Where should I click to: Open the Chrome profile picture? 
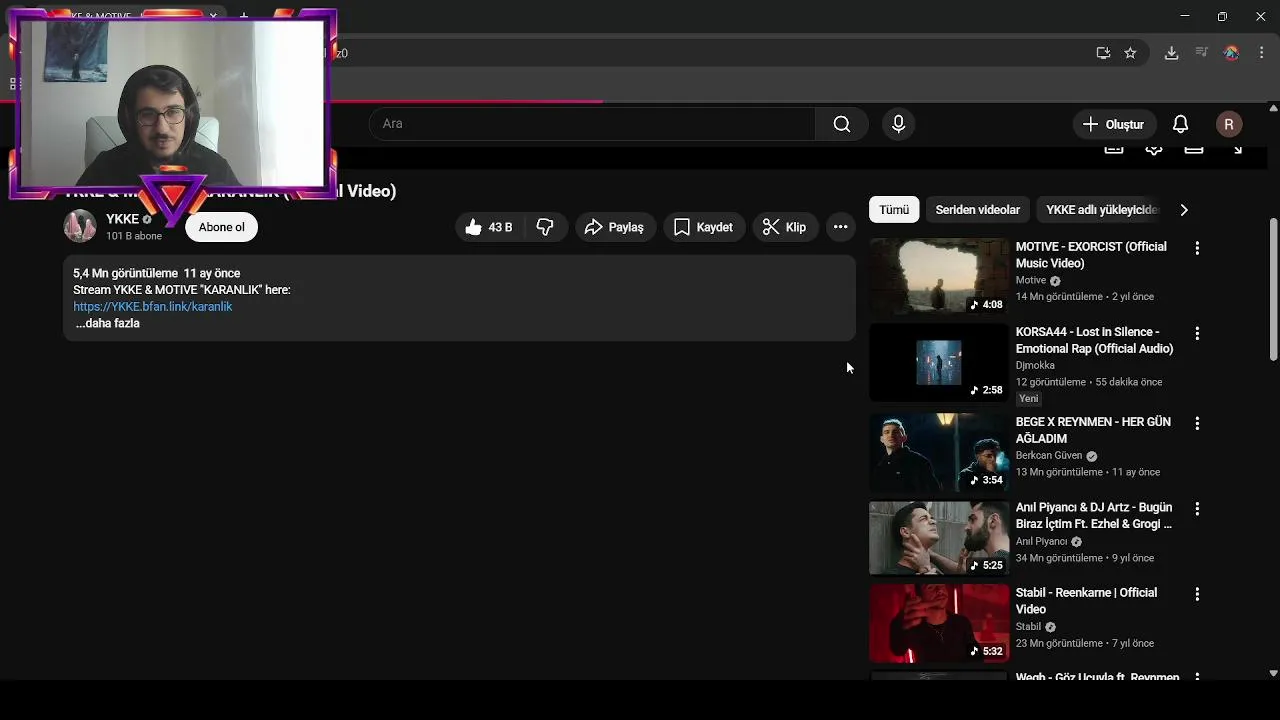(1231, 53)
